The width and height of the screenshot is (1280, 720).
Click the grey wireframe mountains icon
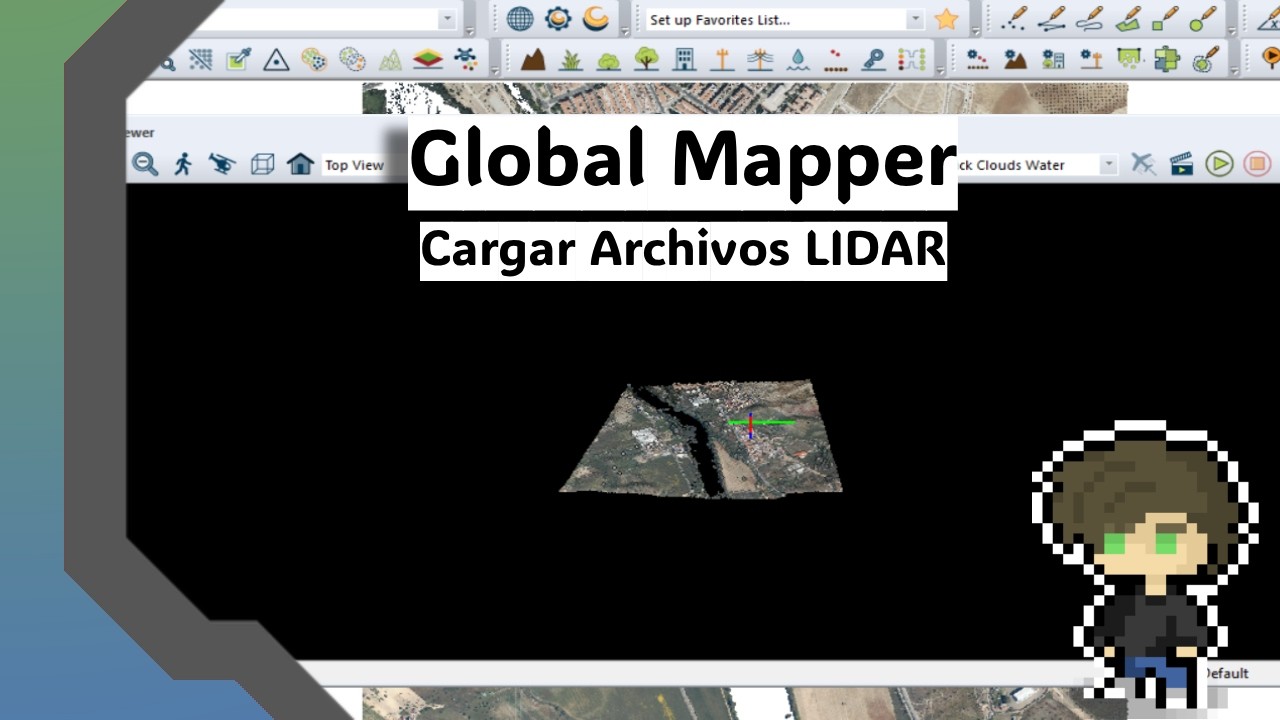click(x=390, y=60)
